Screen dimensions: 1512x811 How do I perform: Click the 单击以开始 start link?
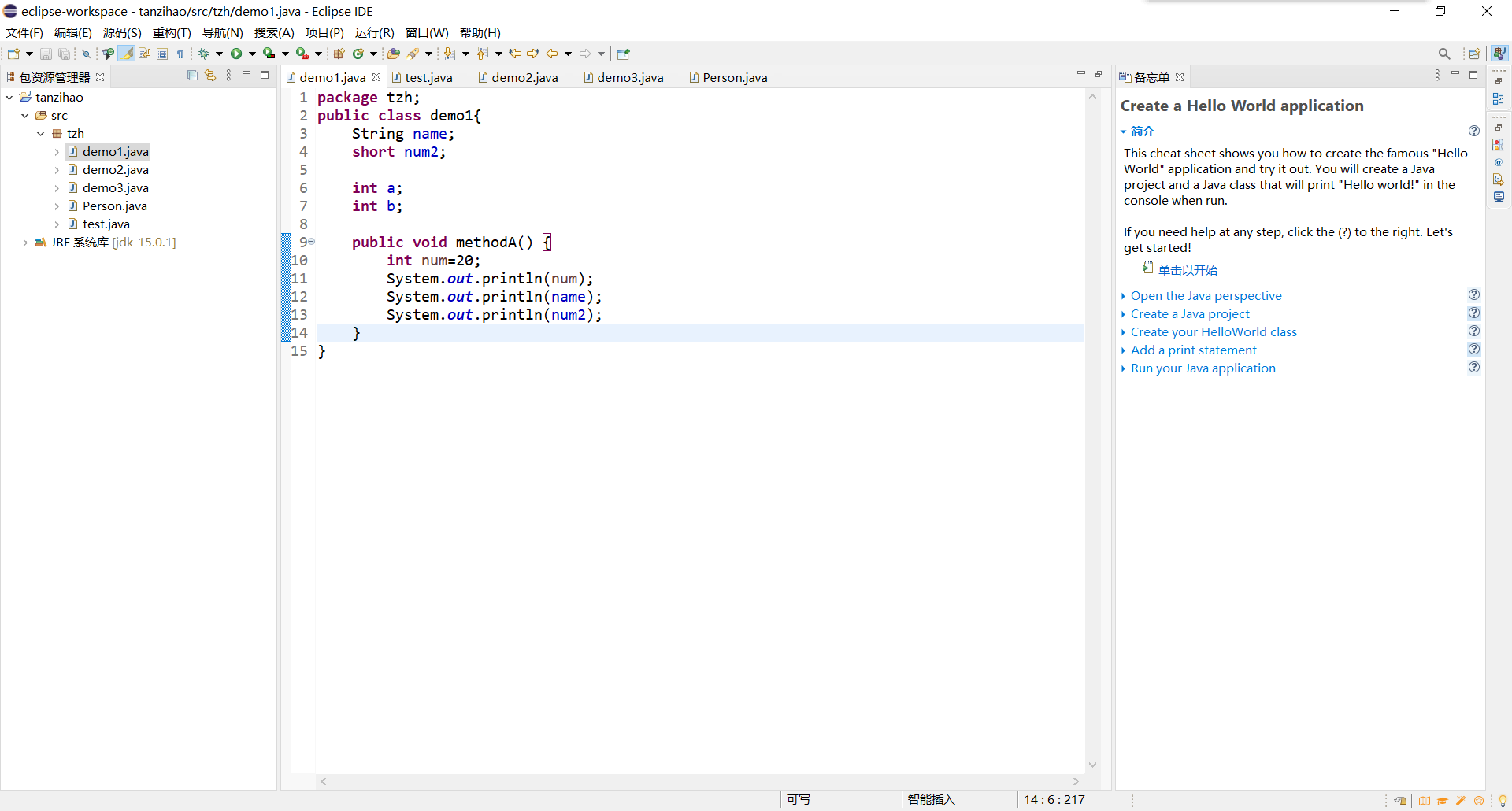click(x=1187, y=270)
